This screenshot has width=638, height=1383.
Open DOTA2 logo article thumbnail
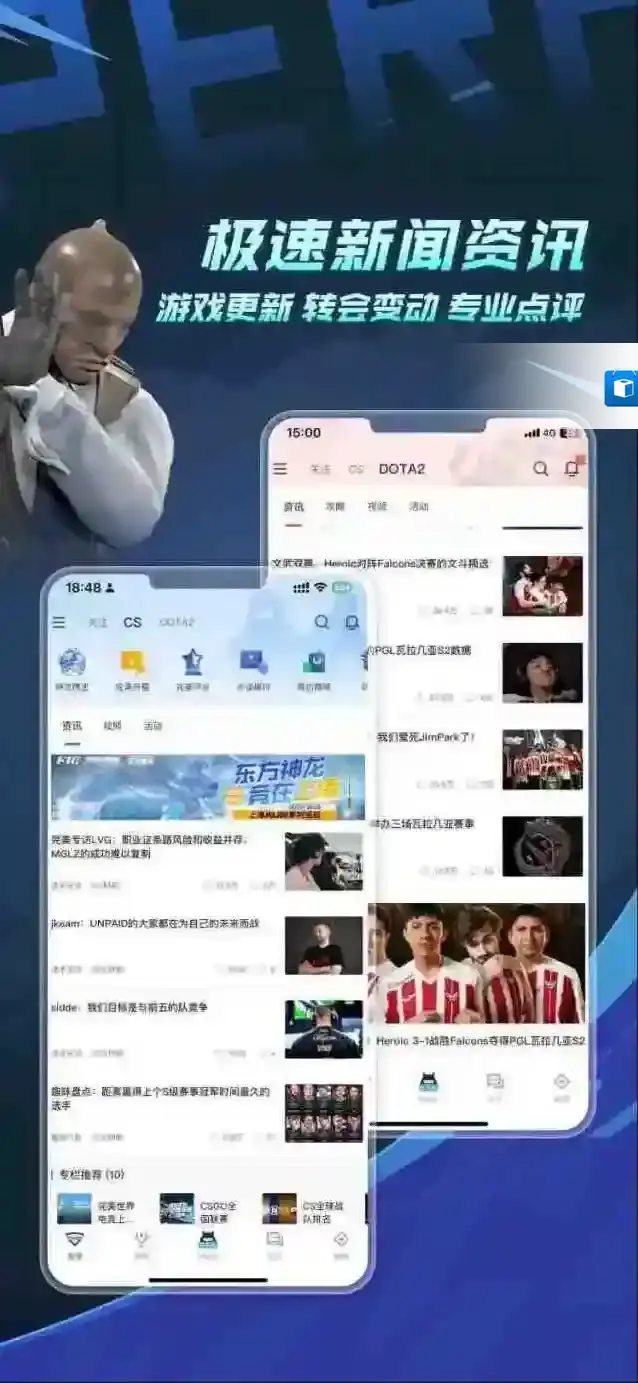[542, 847]
